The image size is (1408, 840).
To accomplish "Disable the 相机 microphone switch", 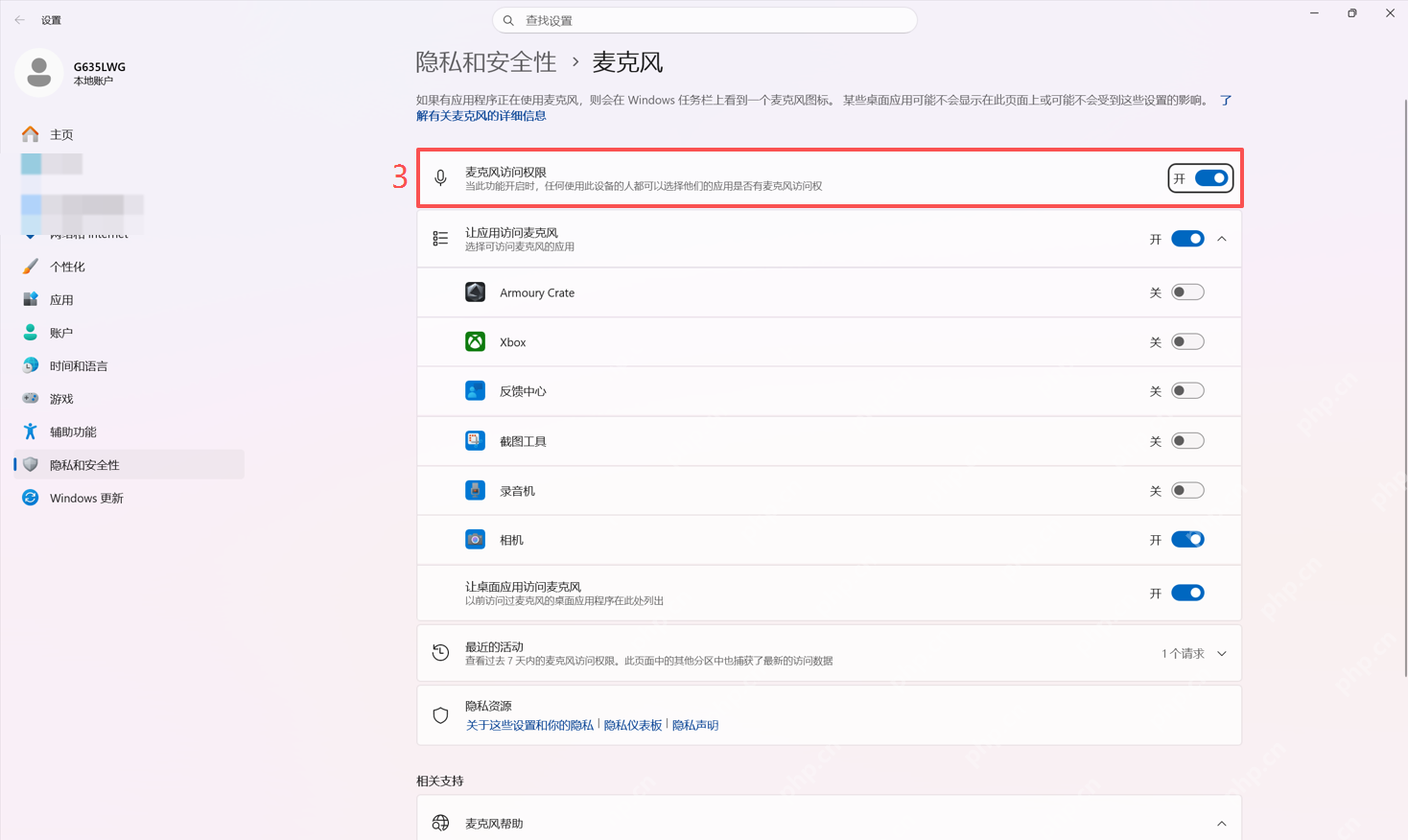I will pos(1187,539).
